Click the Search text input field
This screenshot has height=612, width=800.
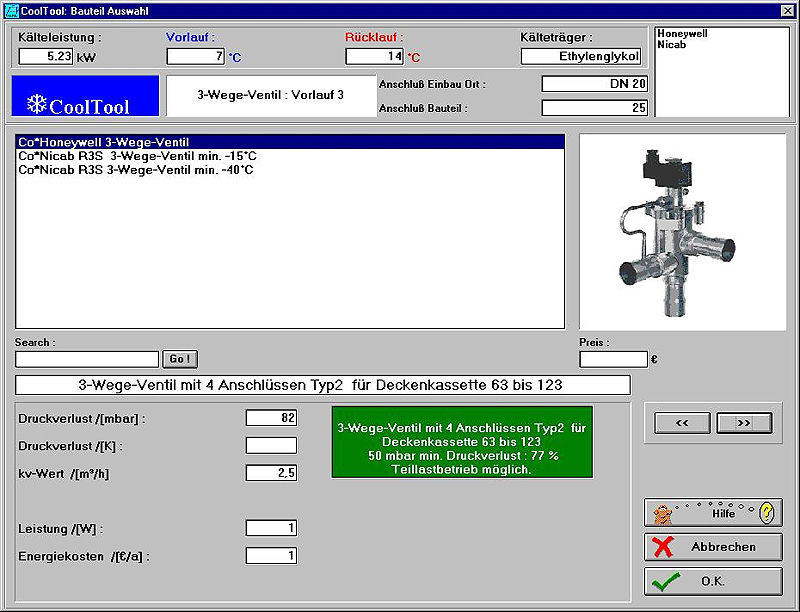[x=87, y=359]
